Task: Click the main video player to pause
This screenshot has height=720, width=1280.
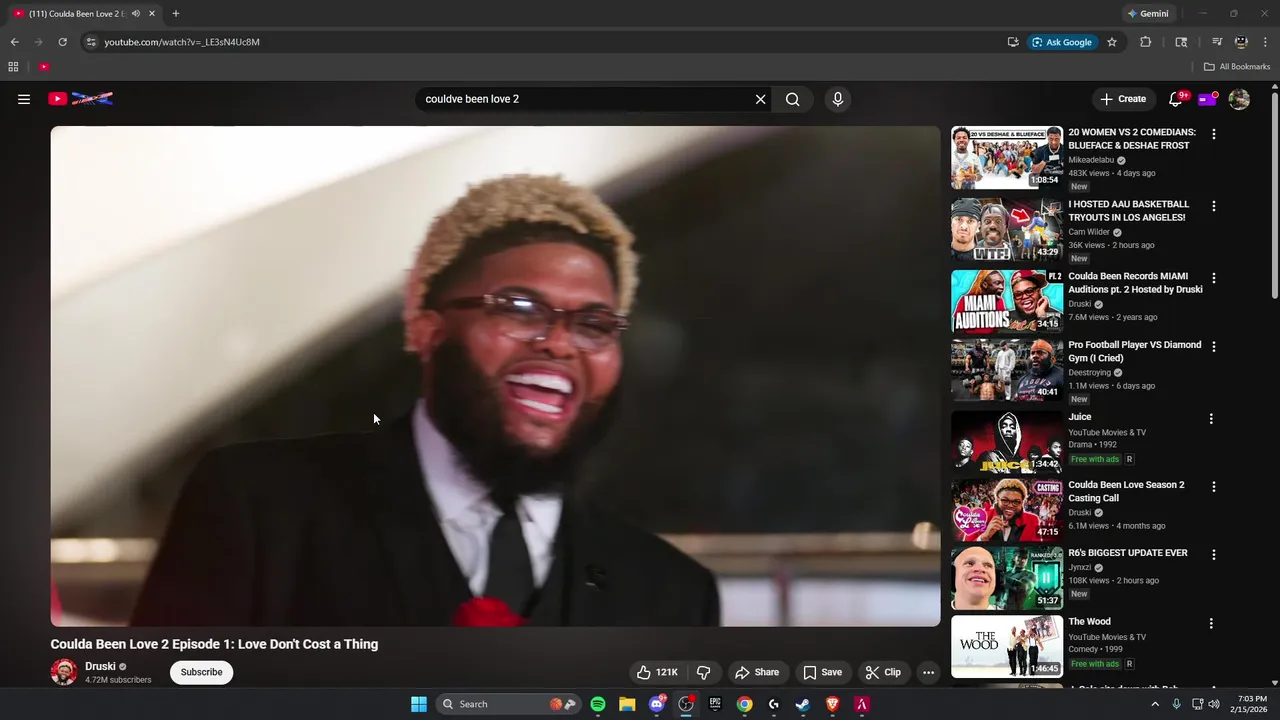Action: click(495, 376)
